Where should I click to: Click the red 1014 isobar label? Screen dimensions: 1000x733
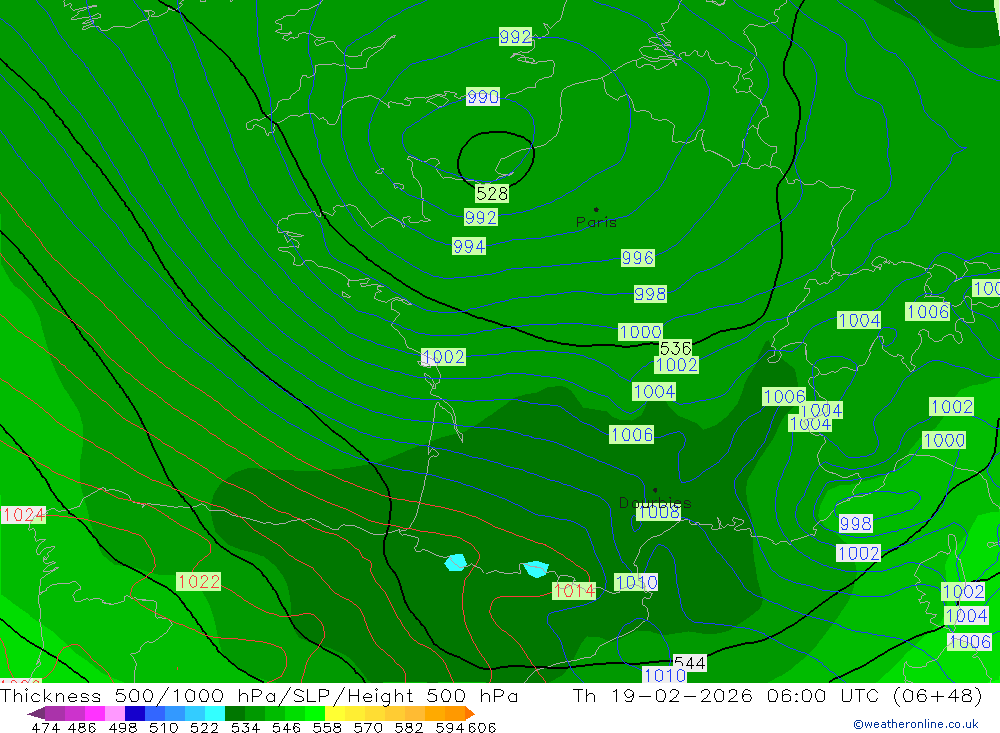coord(574,591)
